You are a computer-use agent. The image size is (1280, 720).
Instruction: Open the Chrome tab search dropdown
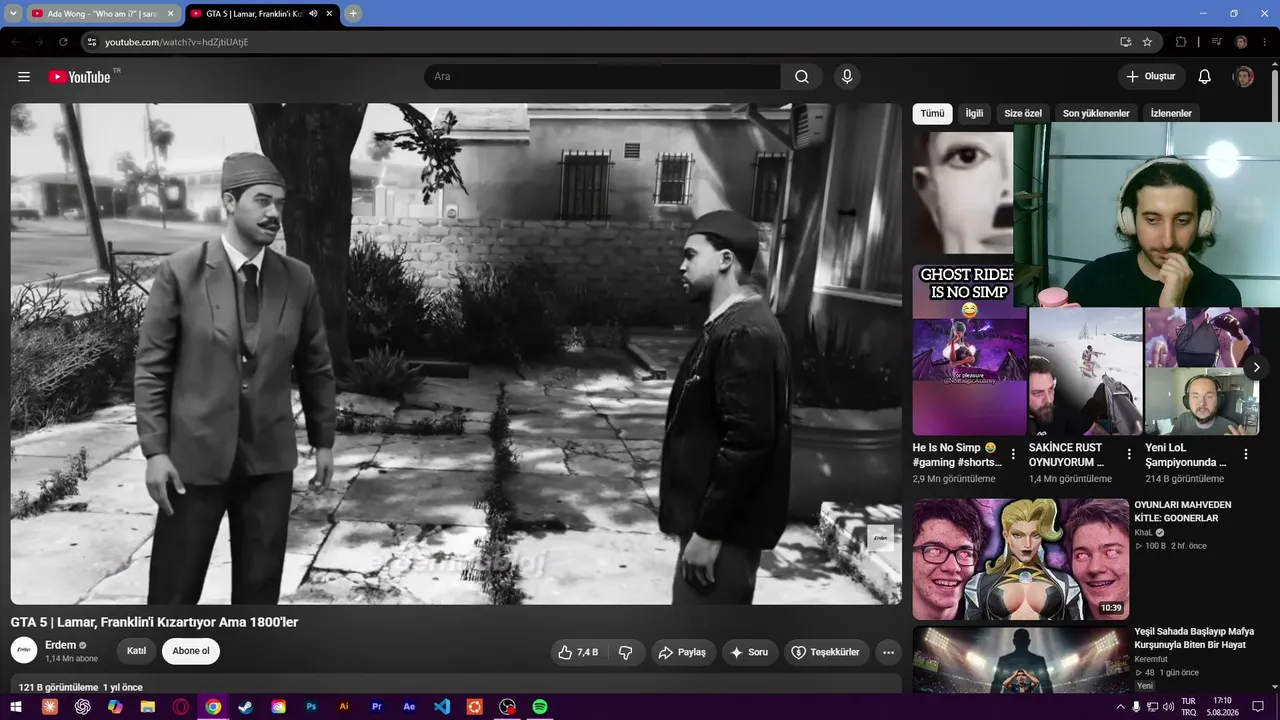point(14,14)
